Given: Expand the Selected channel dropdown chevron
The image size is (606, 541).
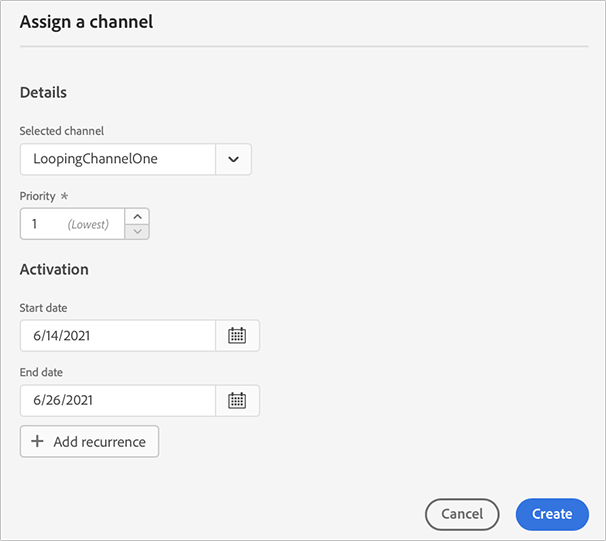Looking at the screenshot, I should pyautogui.click(x=233, y=160).
